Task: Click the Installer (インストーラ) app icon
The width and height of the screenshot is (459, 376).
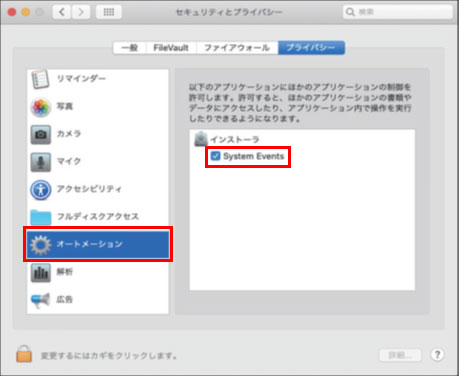Action: 201,139
